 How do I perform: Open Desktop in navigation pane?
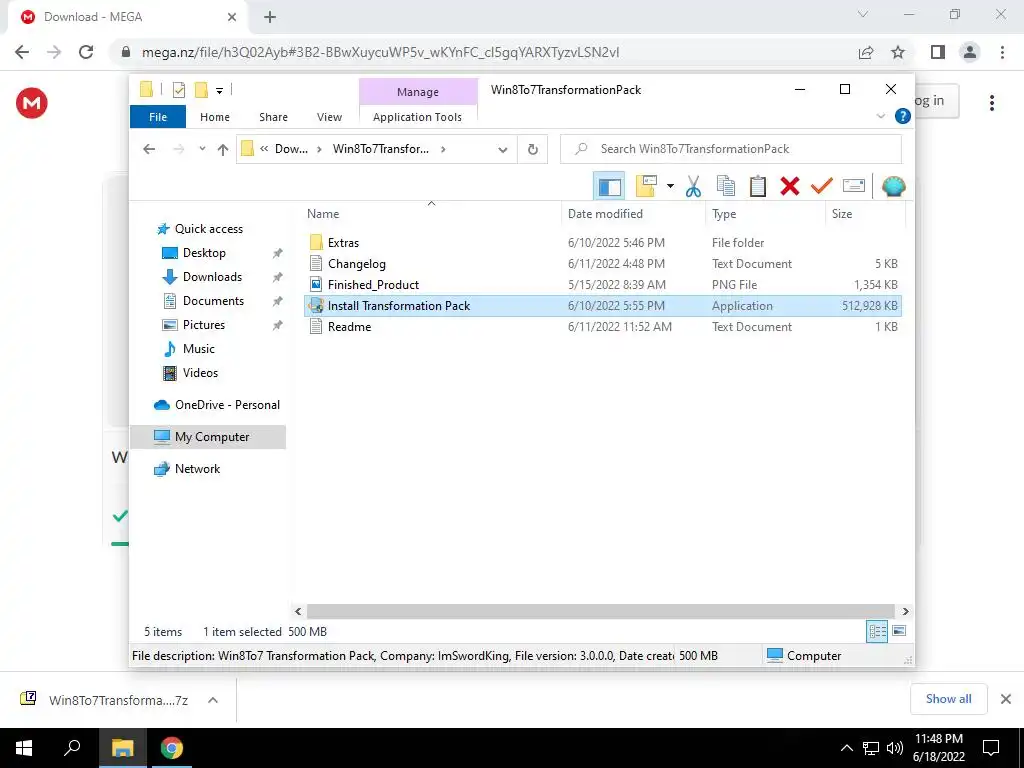pos(204,253)
